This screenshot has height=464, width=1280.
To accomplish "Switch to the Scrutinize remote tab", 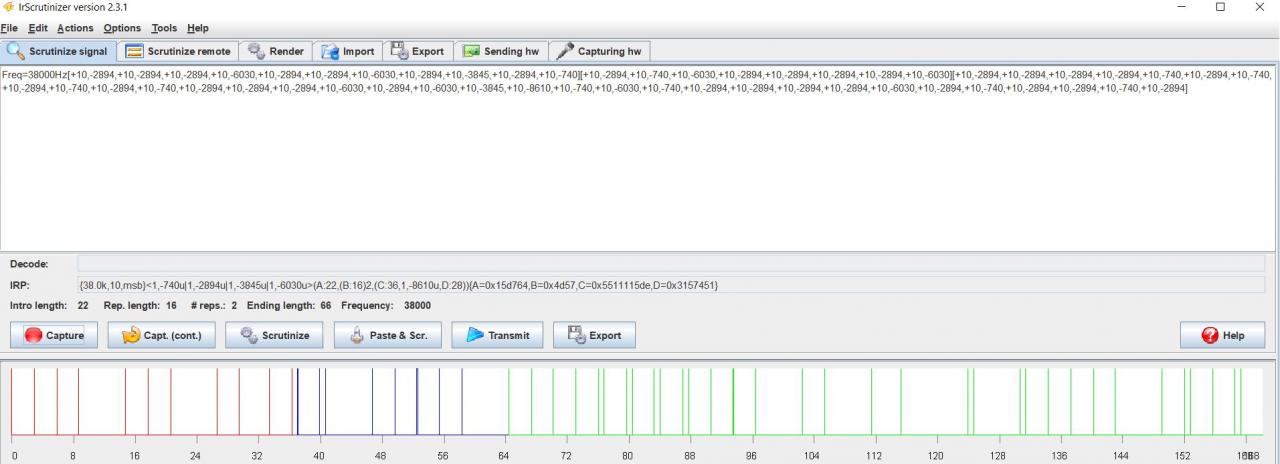I will point(178,51).
